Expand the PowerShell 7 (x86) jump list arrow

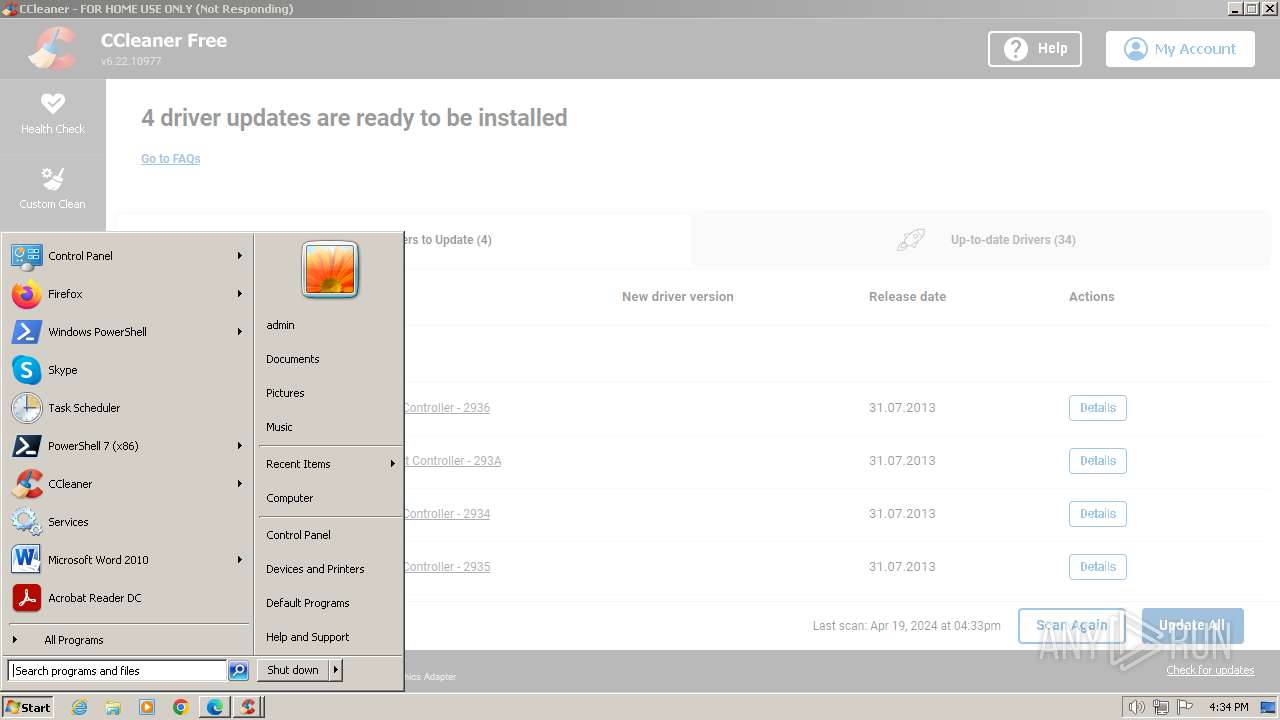(x=240, y=446)
